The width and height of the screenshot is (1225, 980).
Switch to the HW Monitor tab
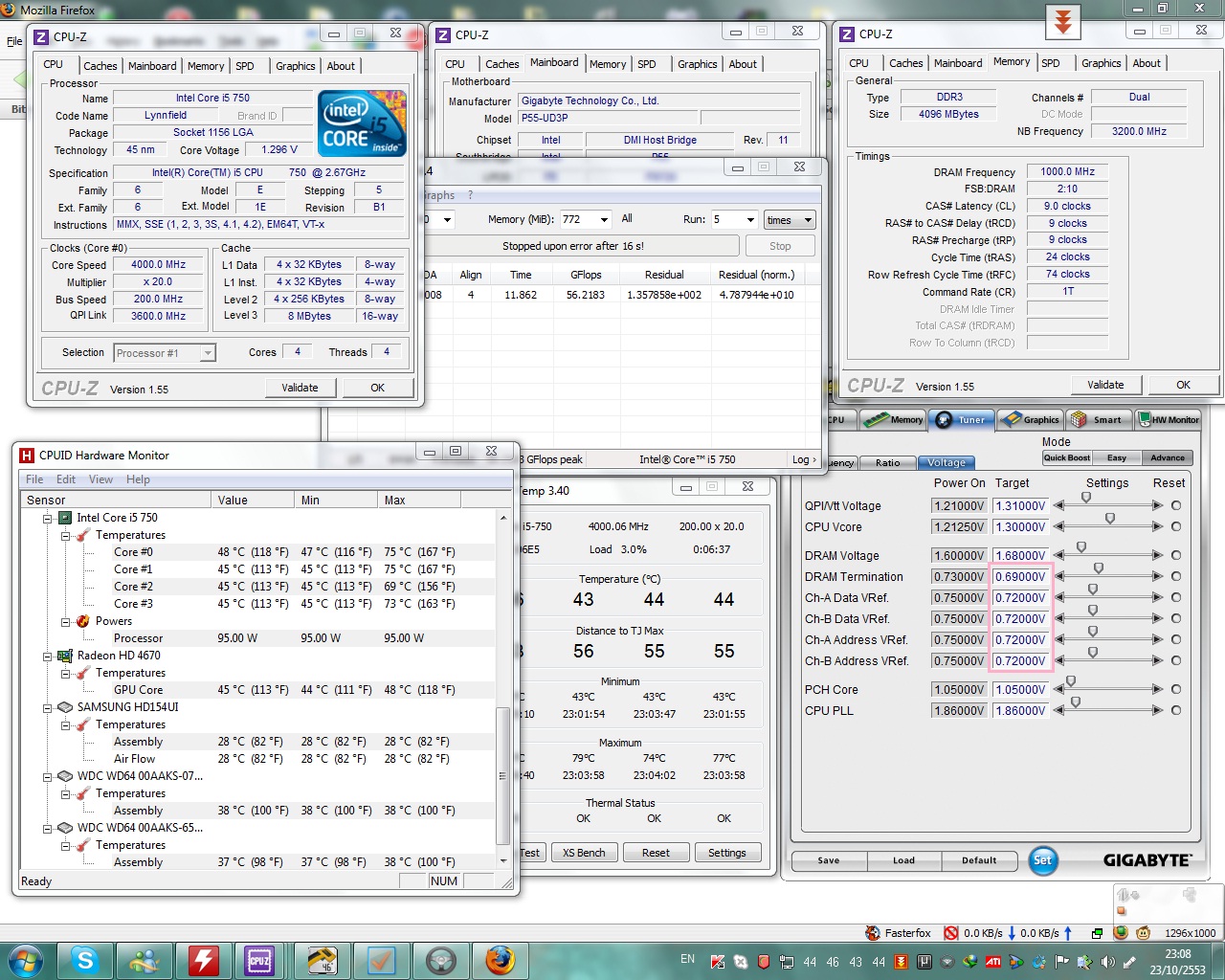[1168, 419]
